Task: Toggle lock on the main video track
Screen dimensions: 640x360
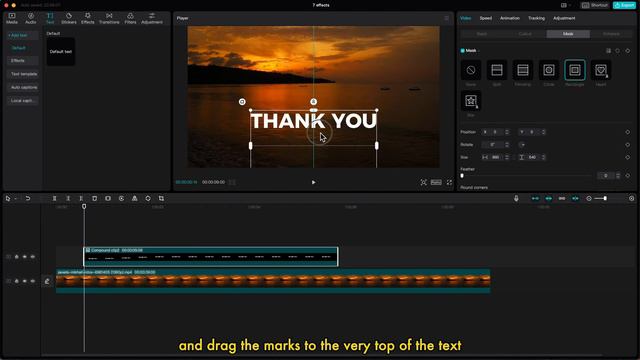Action: pyautogui.click(x=17, y=281)
